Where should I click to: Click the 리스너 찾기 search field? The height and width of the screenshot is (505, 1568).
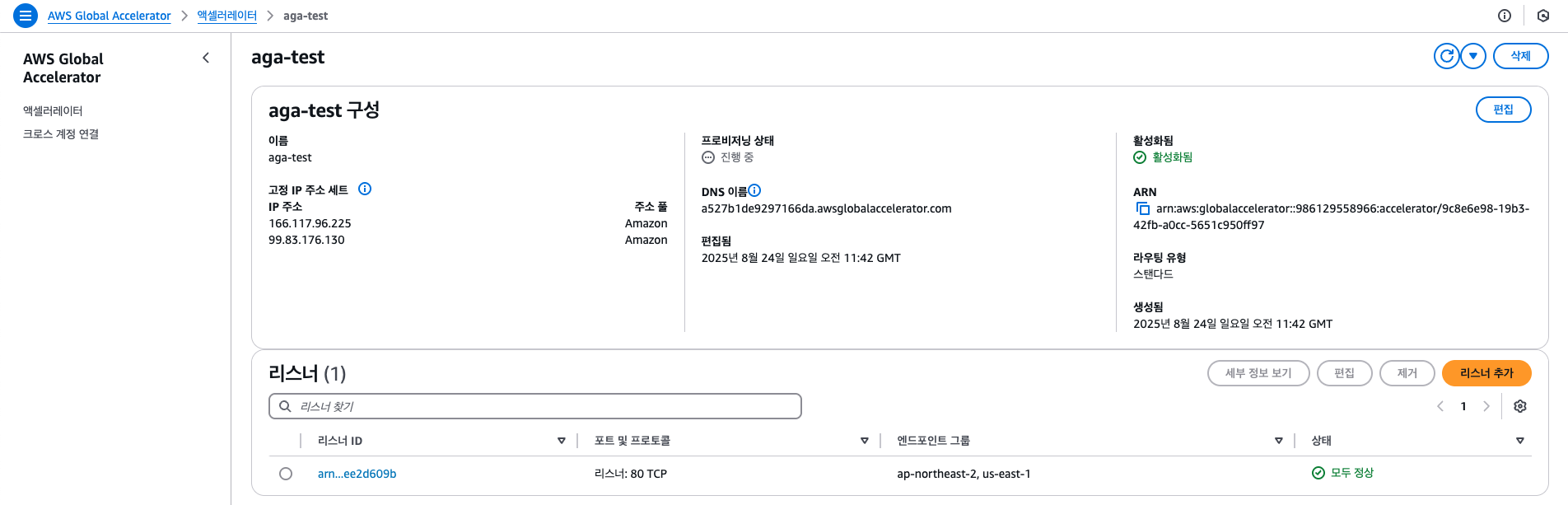click(535, 406)
